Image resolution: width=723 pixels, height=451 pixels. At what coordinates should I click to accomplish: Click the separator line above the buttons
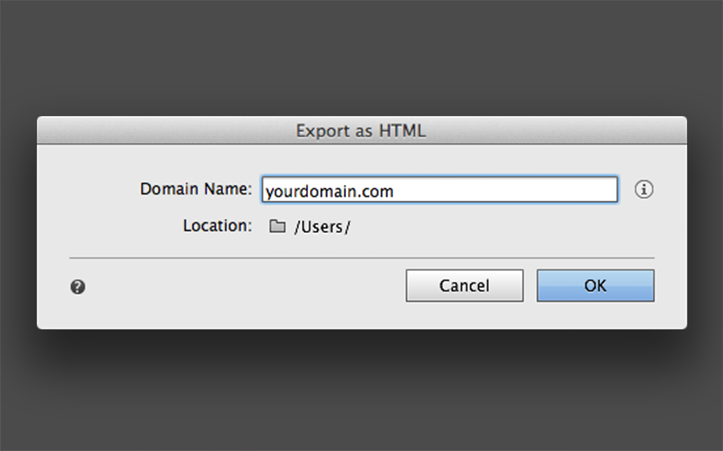coord(361,258)
